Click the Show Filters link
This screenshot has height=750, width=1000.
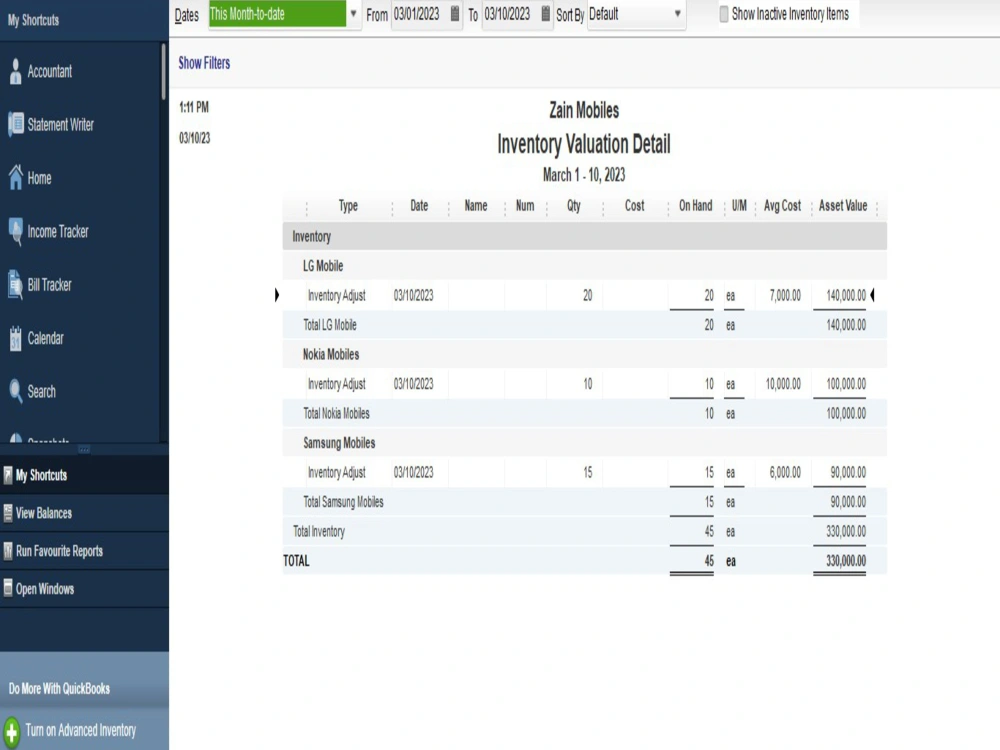pyautogui.click(x=204, y=62)
